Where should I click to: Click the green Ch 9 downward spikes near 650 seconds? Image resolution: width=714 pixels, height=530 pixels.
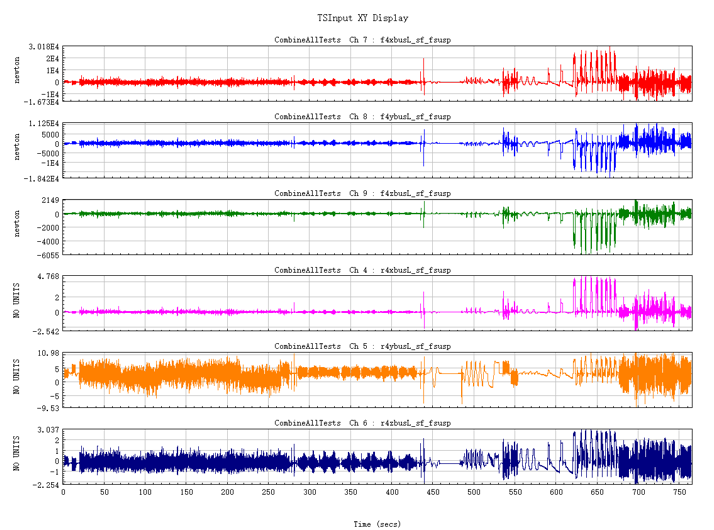click(x=595, y=231)
